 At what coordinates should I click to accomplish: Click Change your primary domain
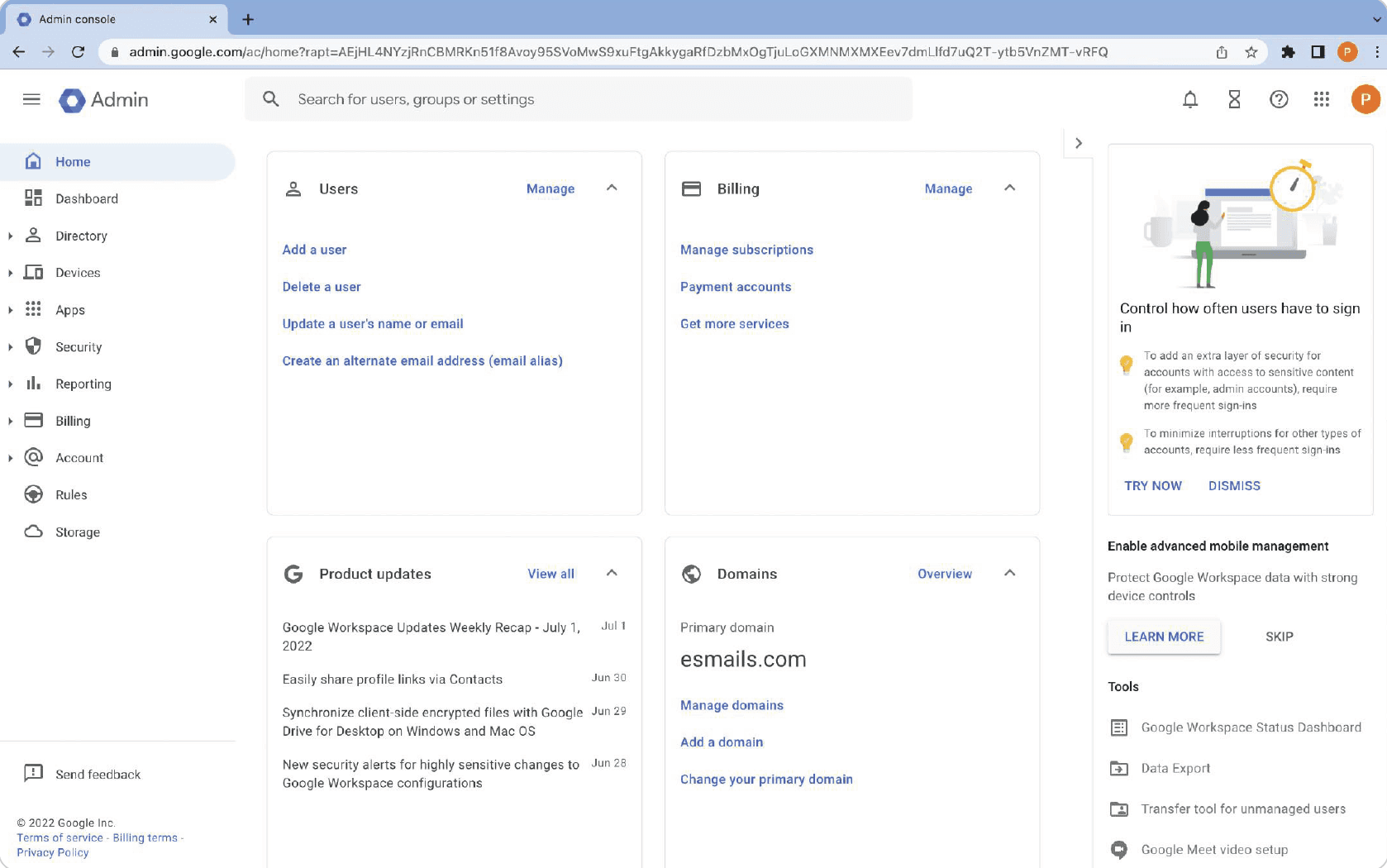766,780
